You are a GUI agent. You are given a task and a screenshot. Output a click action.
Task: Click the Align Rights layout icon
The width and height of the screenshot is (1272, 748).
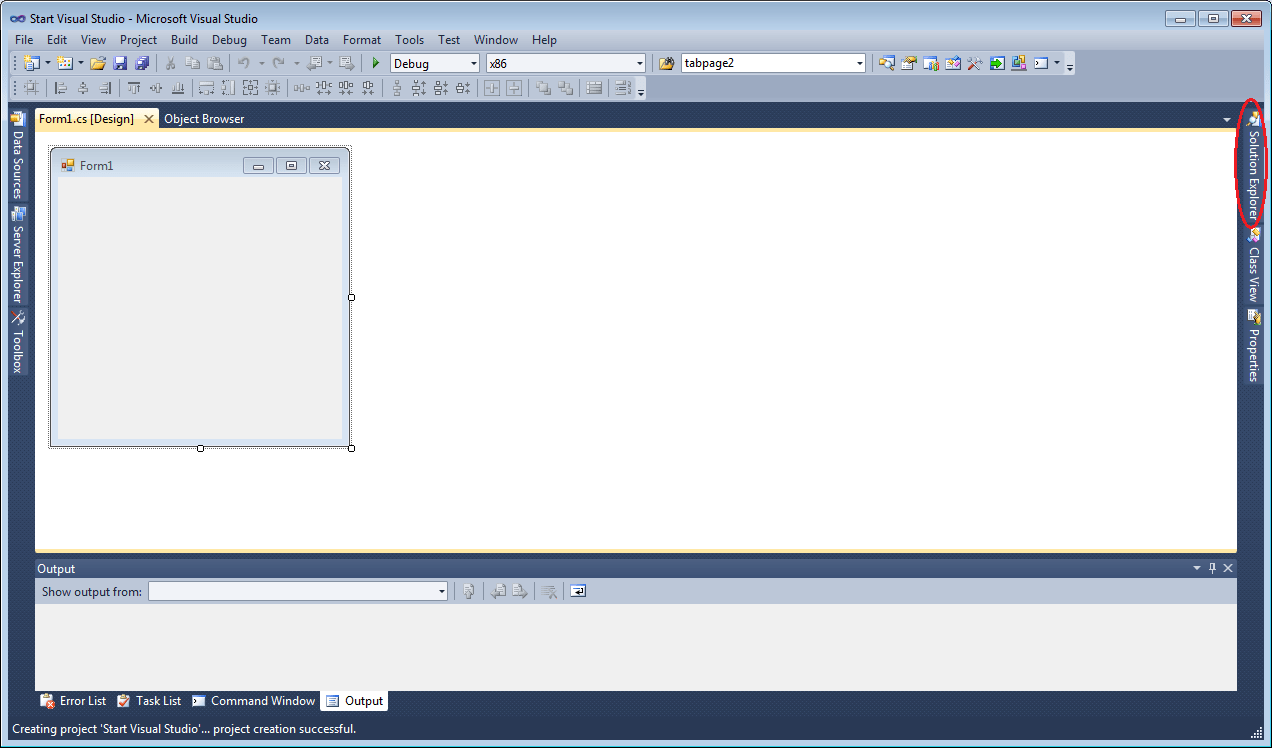click(x=105, y=88)
